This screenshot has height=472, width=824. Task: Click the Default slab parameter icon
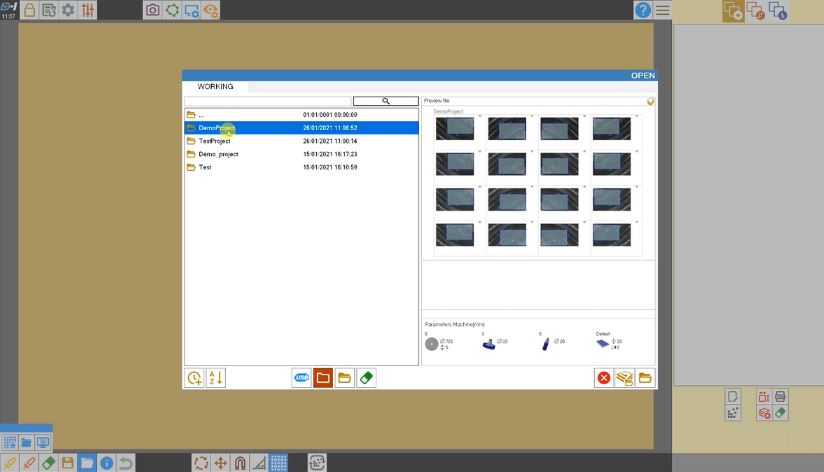(602, 344)
